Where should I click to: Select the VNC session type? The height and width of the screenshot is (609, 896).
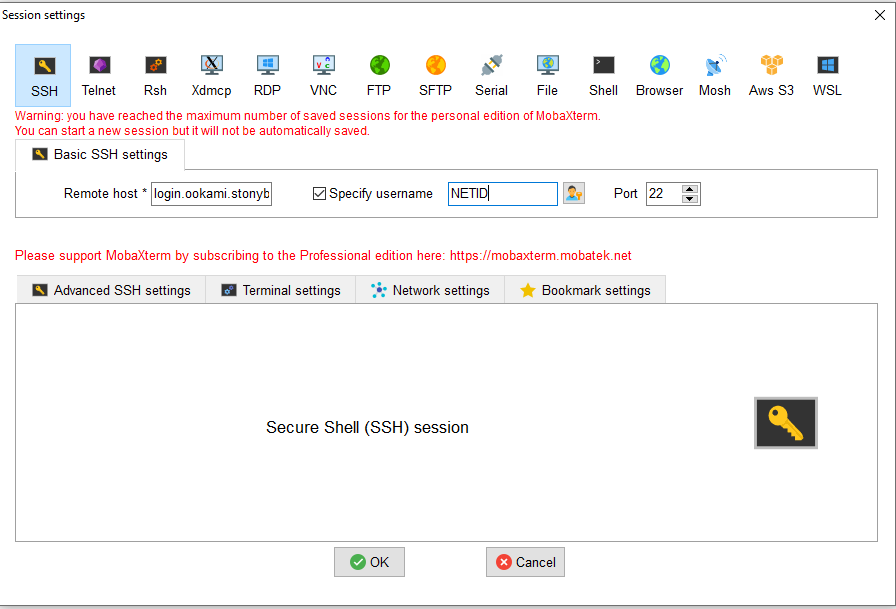pyautogui.click(x=323, y=75)
